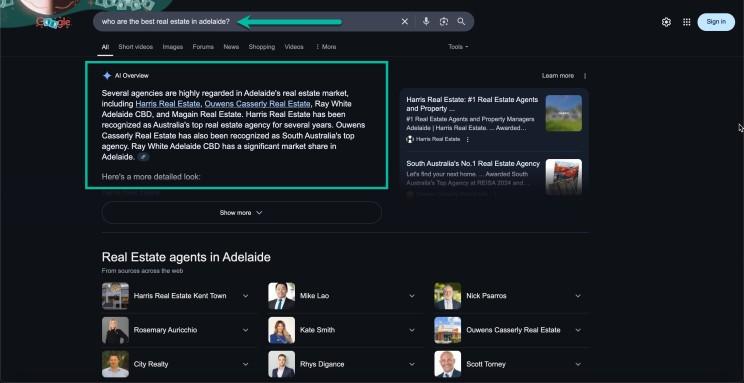The width and height of the screenshot is (744, 383).
Task: Click the Sign in button
Action: (716, 22)
